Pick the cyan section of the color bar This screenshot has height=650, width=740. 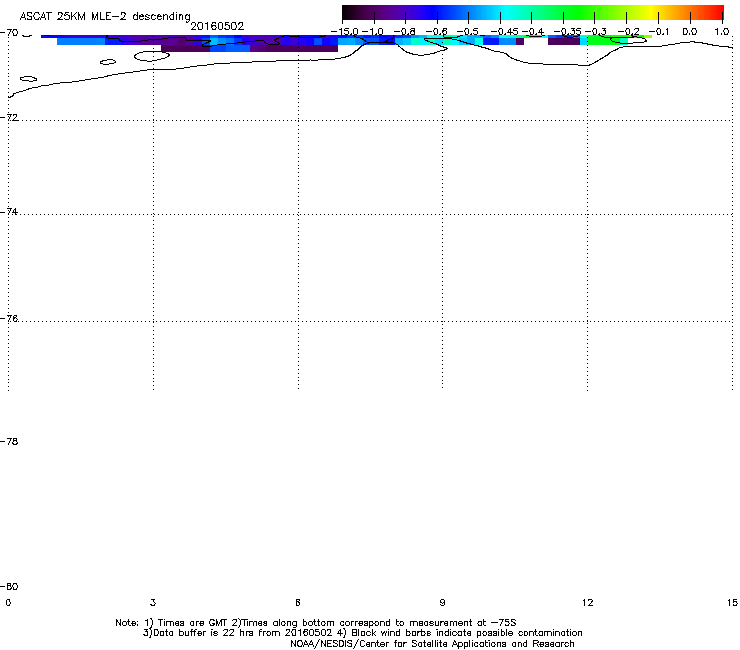click(507, 13)
